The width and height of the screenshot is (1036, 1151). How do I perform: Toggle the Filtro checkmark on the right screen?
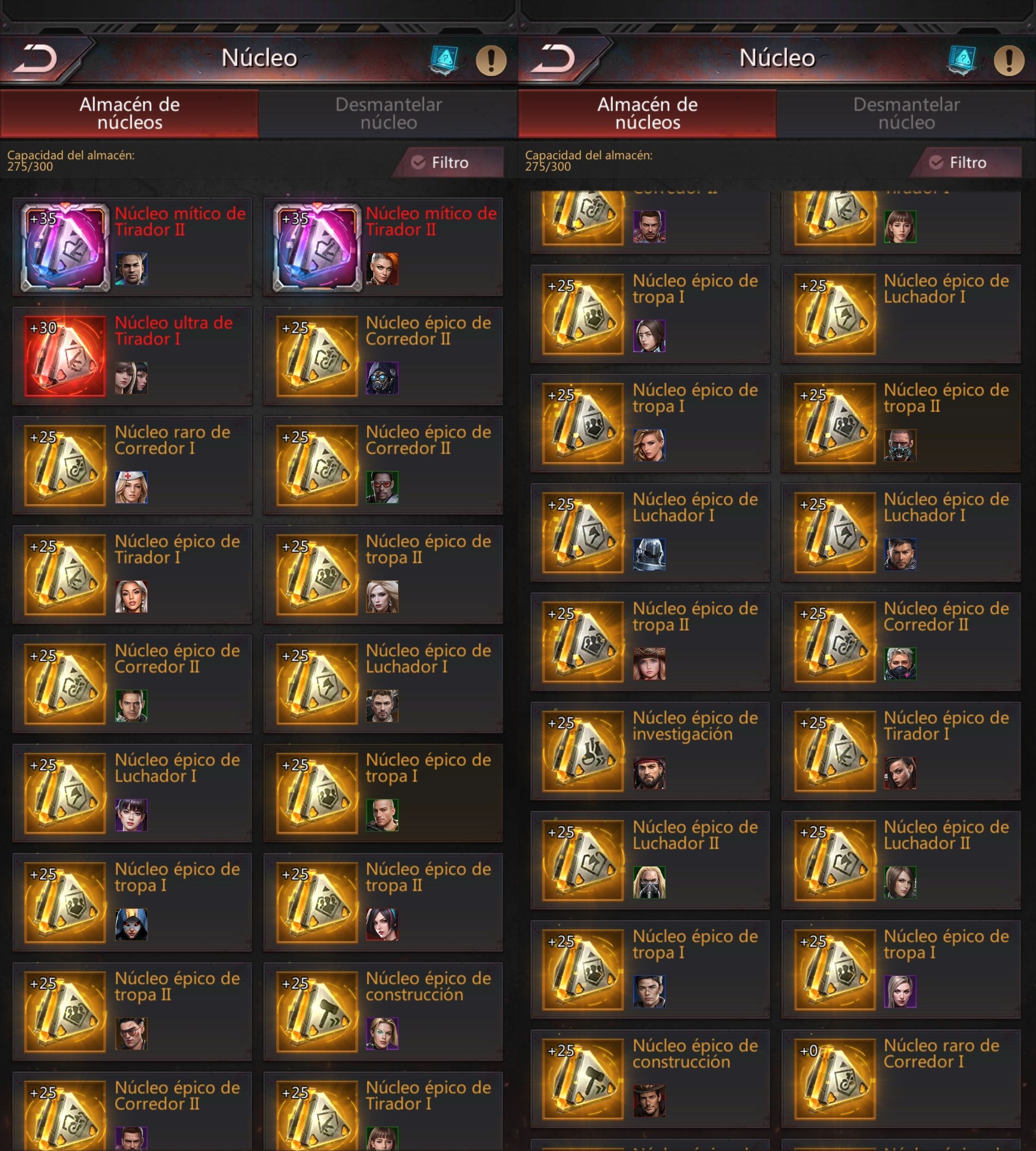pyautogui.click(x=936, y=163)
